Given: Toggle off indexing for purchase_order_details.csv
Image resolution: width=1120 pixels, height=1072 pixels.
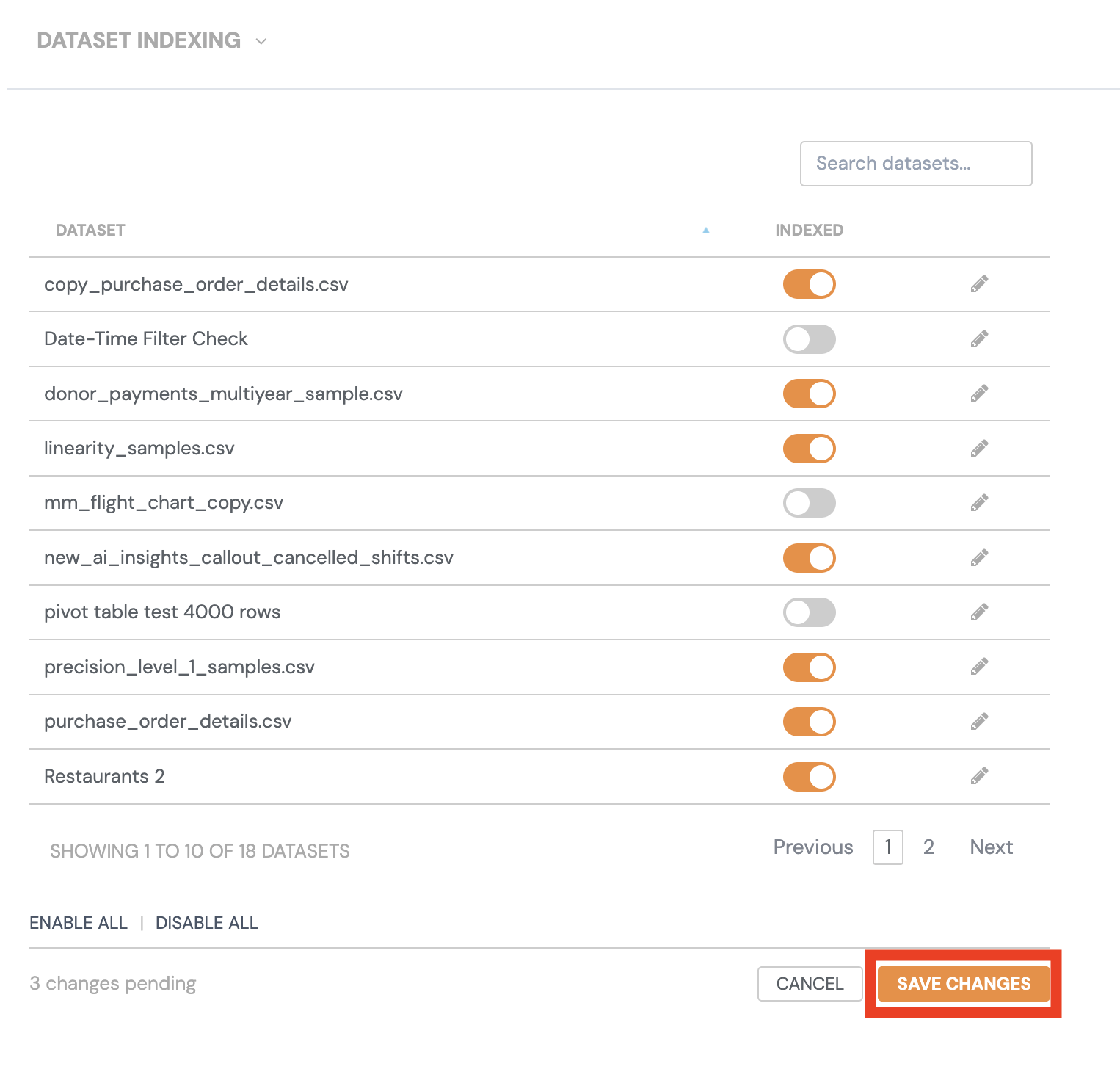Looking at the screenshot, I should 809,722.
